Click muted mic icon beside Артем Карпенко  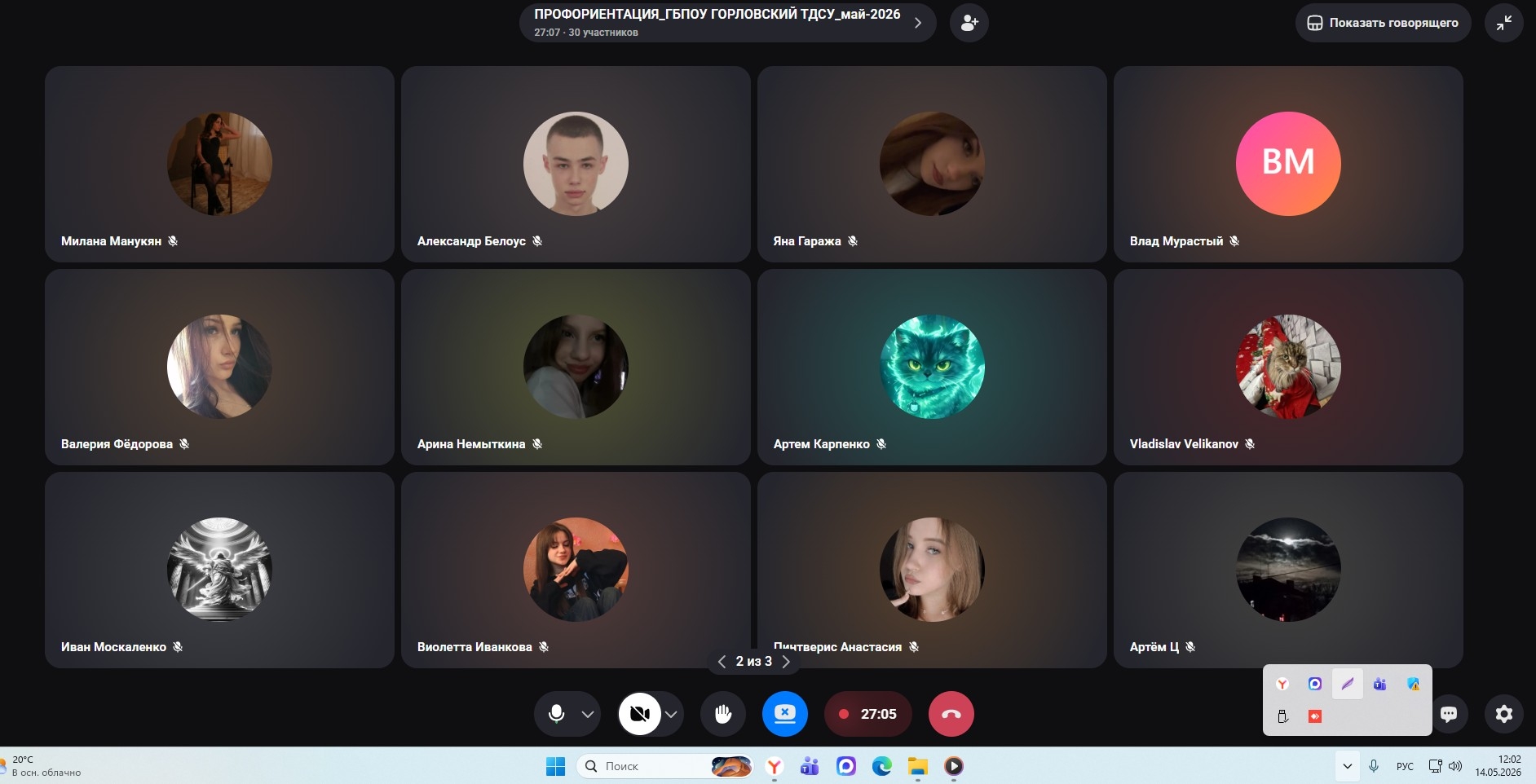click(x=881, y=444)
